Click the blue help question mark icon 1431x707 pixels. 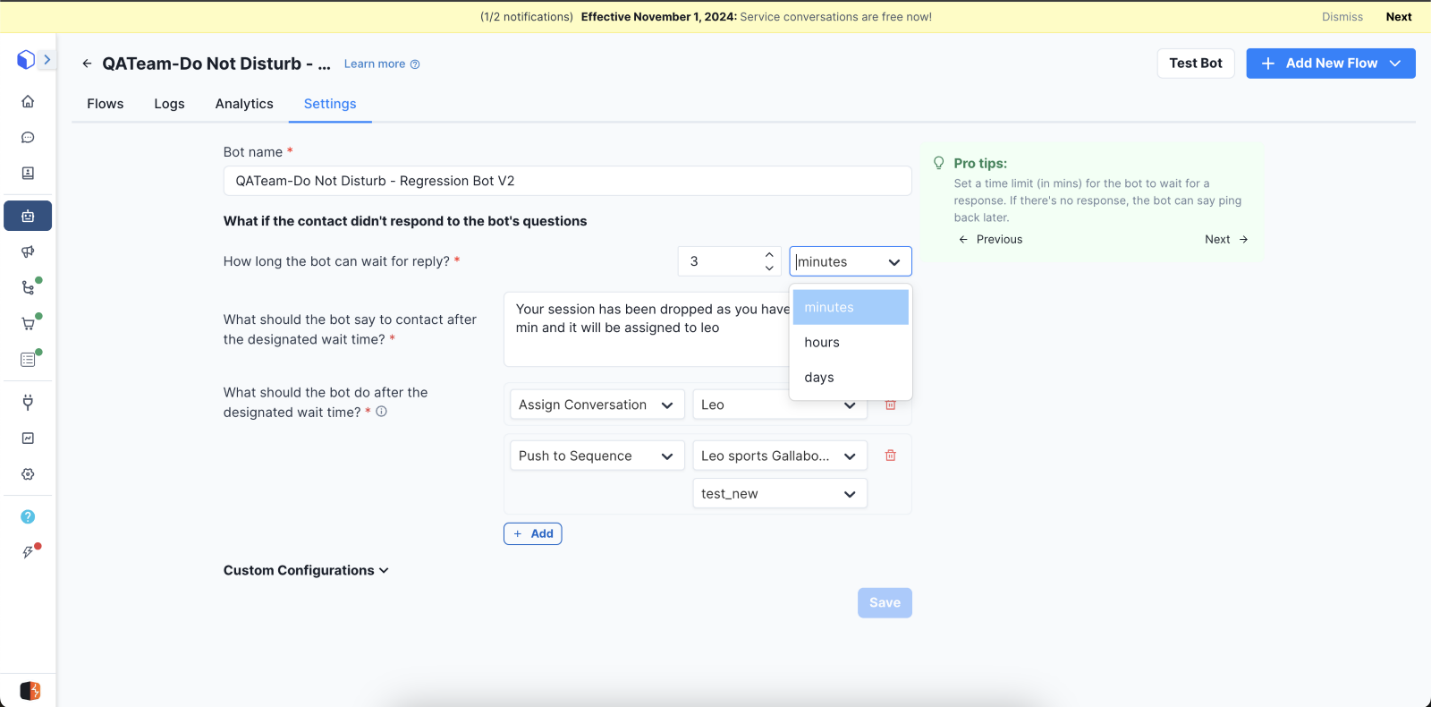[28, 517]
